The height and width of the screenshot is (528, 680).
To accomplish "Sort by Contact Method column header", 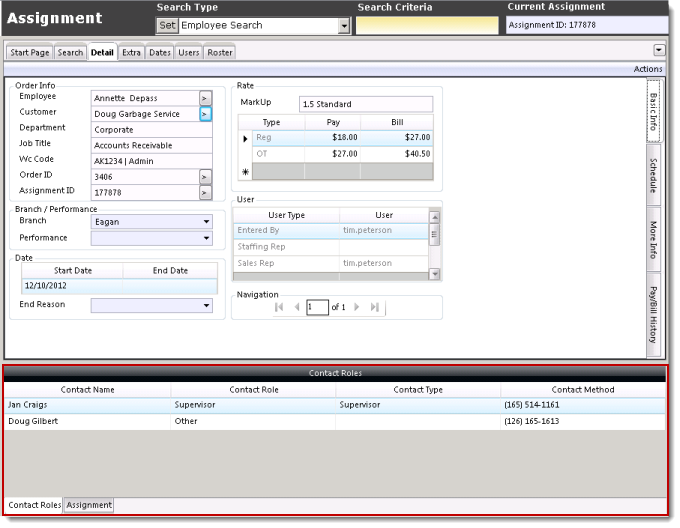I will click(583, 390).
